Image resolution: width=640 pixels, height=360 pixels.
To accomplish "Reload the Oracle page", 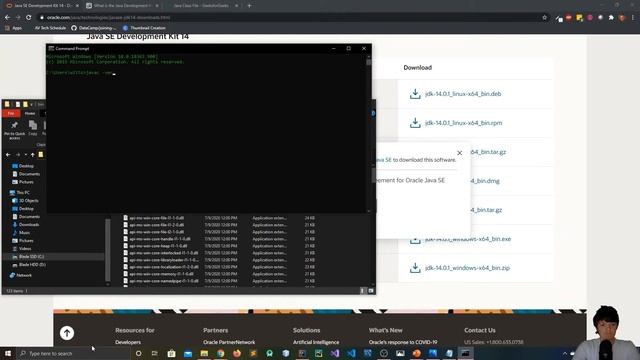I will tap(29, 18).
